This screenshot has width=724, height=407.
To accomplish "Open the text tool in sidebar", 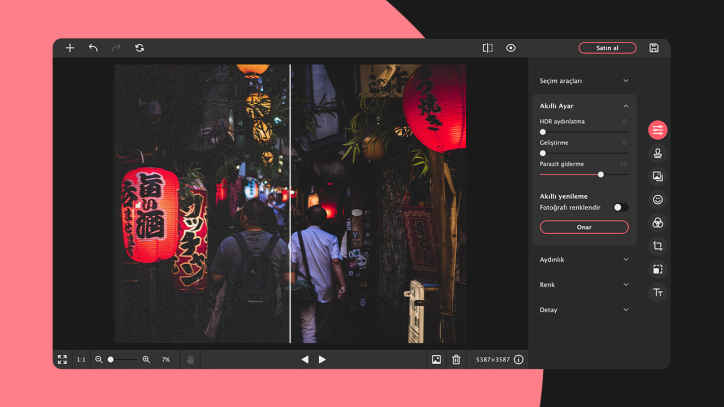I will [x=658, y=292].
